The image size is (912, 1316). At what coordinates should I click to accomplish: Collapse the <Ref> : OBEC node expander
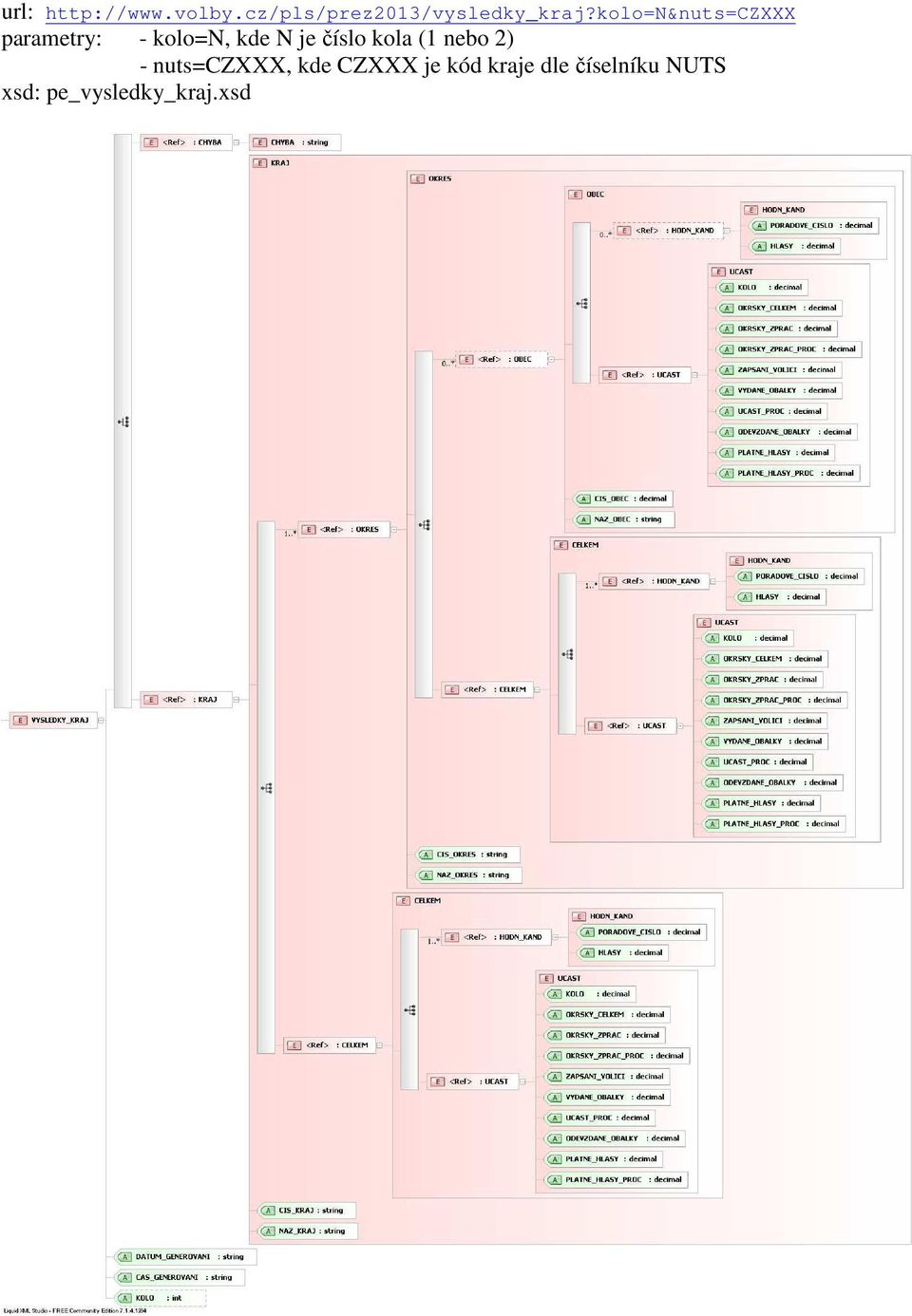point(551,360)
